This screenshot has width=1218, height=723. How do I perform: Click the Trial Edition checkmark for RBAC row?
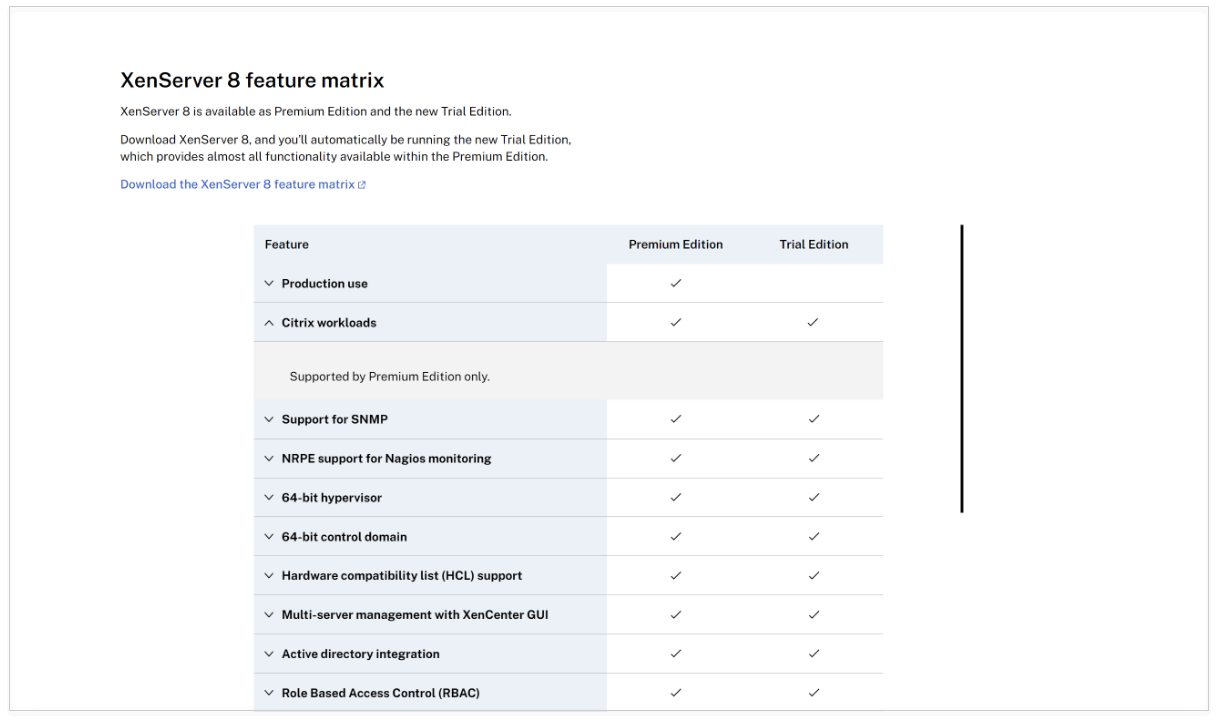click(813, 692)
